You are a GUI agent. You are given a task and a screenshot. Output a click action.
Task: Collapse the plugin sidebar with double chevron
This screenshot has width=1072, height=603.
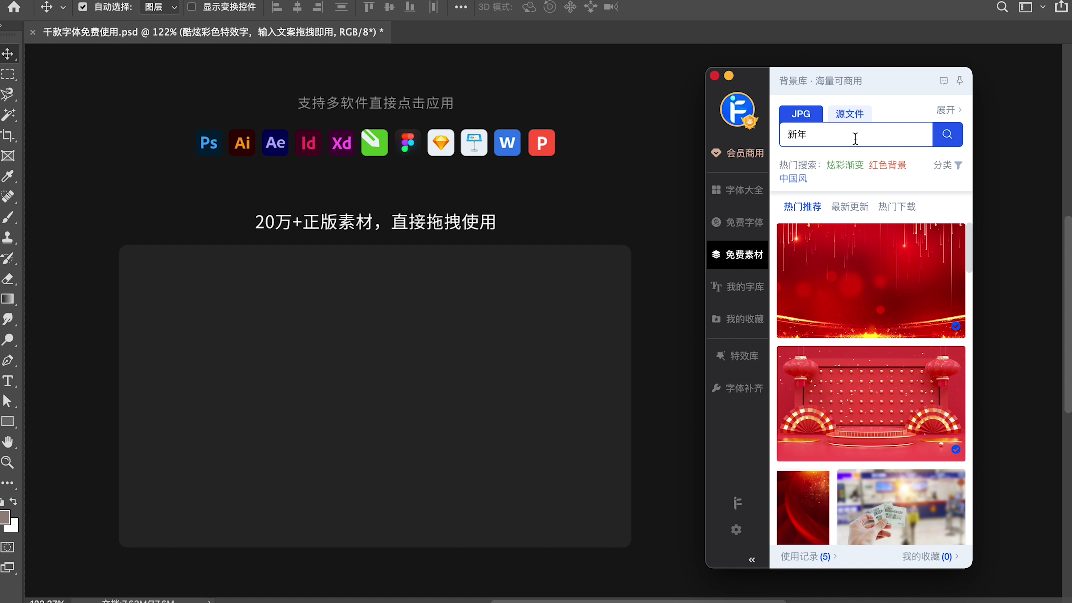(x=751, y=560)
